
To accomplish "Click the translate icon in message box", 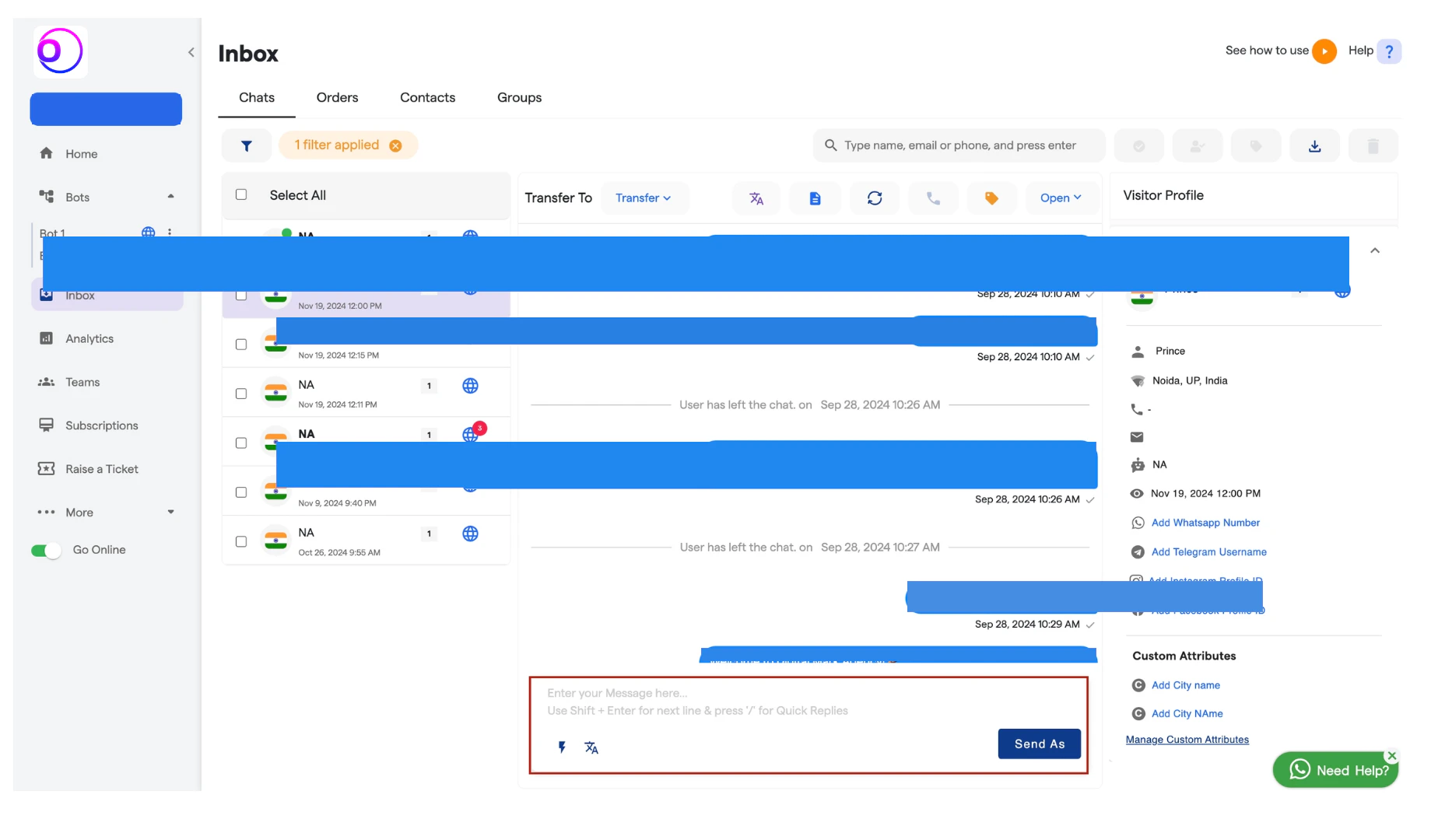I will pos(591,747).
